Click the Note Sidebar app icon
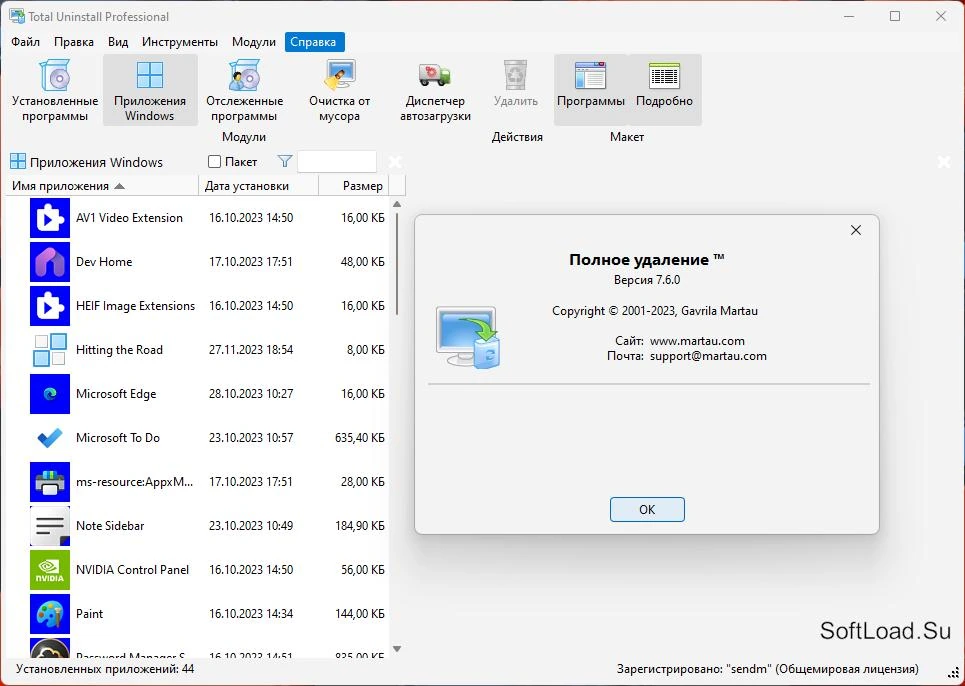Image resolution: width=965 pixels, height=686 pixels. point(50,526)
